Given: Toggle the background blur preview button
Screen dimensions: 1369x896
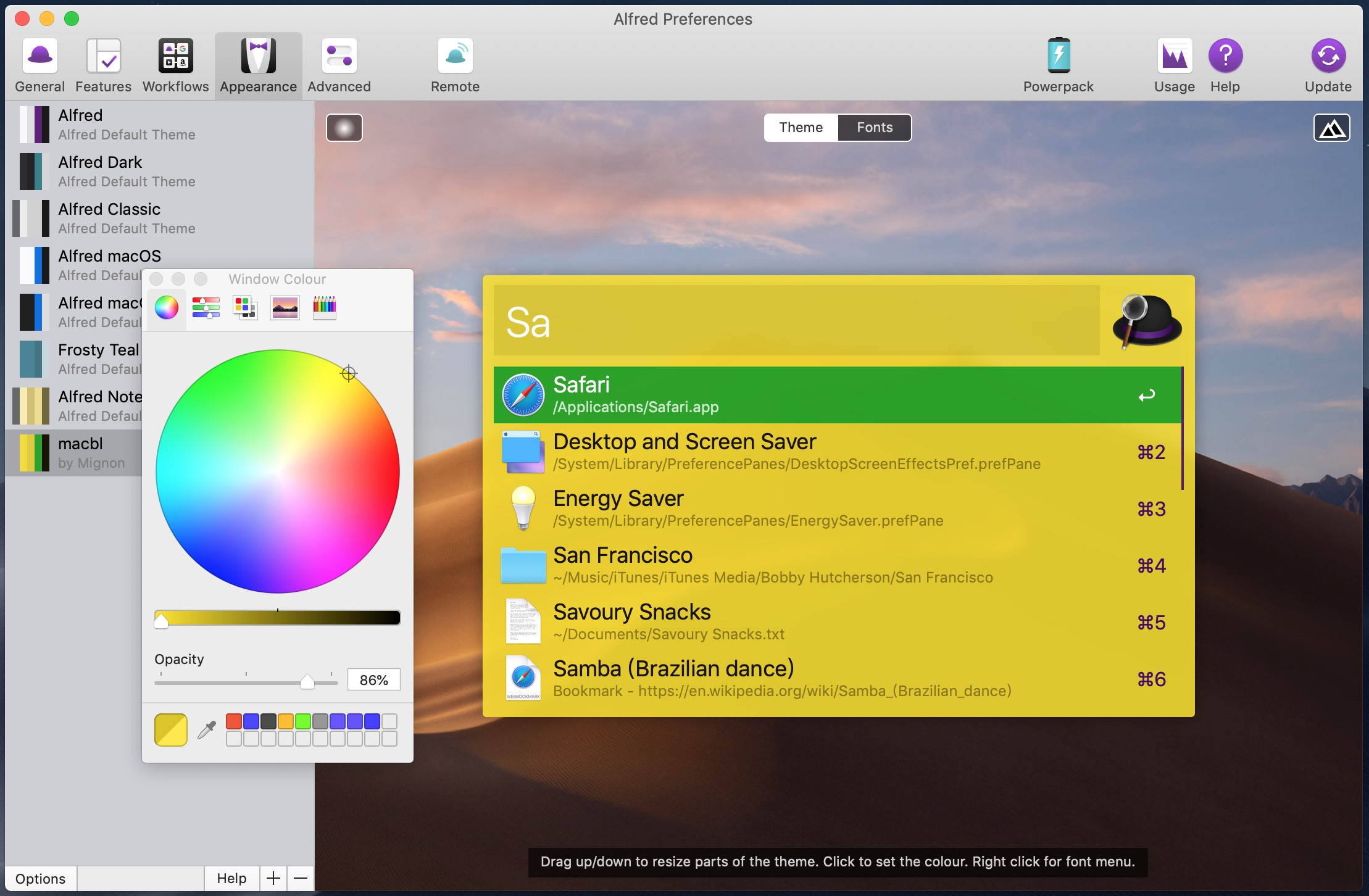Looking at the screenshot, I should tap(344, 128).
